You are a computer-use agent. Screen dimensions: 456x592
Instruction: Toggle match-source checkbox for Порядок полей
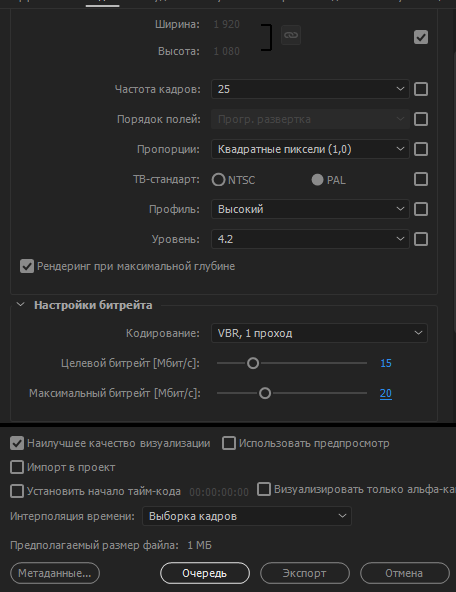pos(421,119)
